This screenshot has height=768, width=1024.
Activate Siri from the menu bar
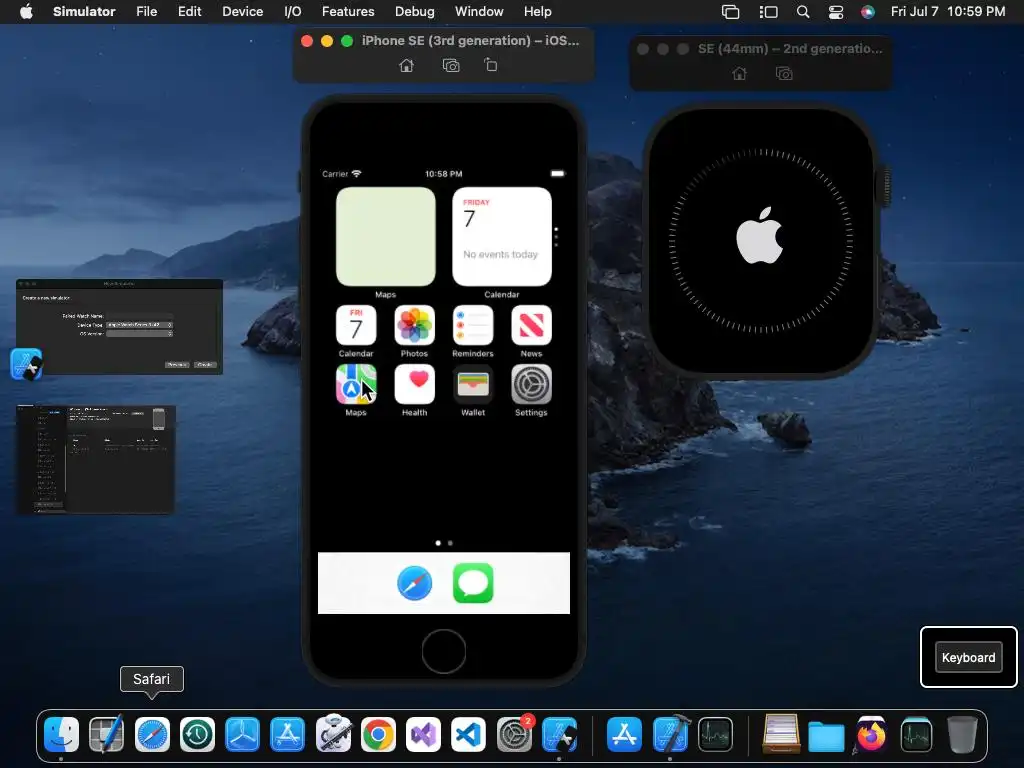pos(868,12)
